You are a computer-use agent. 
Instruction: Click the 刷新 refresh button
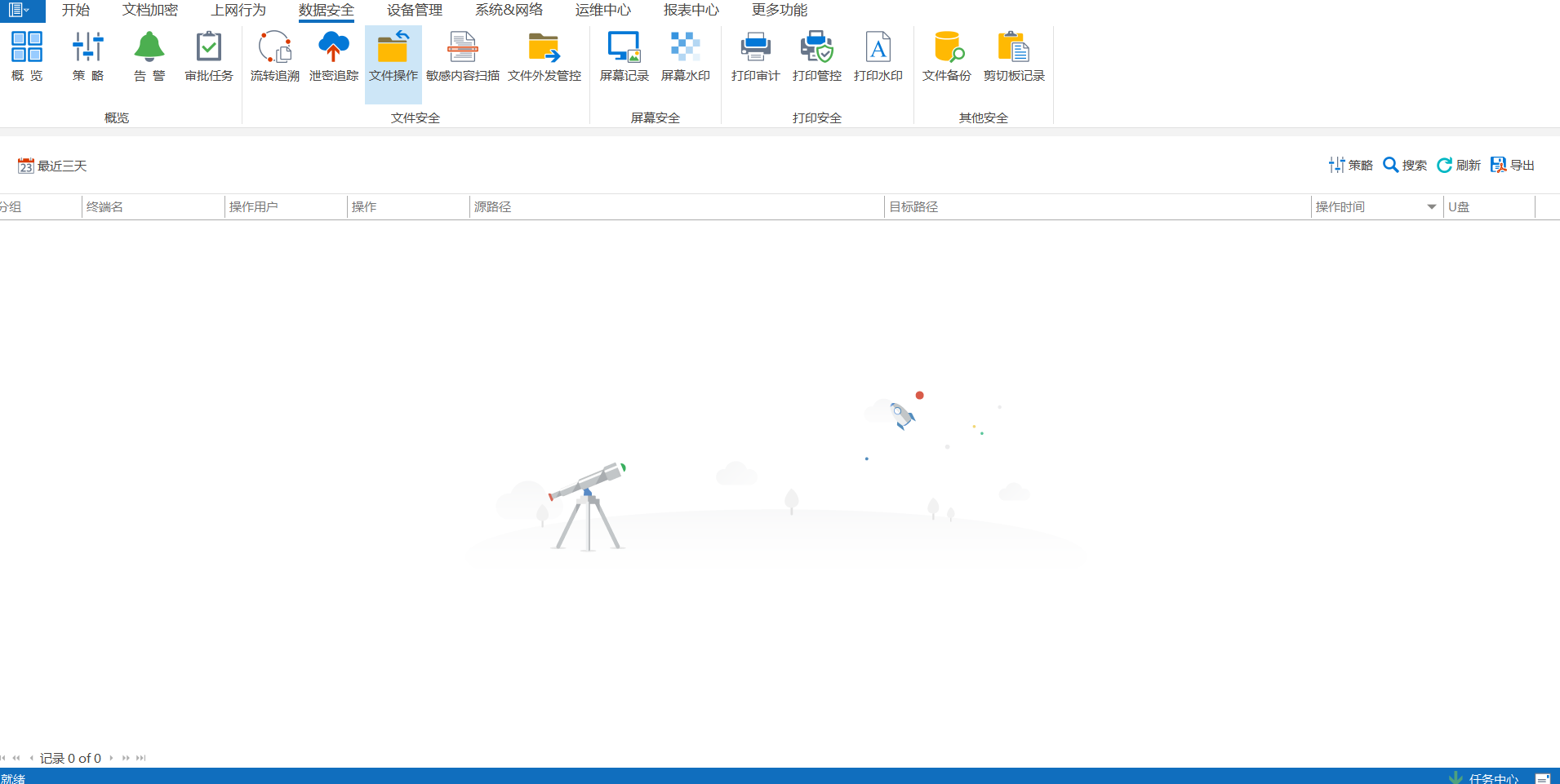tap(1459, 165)
